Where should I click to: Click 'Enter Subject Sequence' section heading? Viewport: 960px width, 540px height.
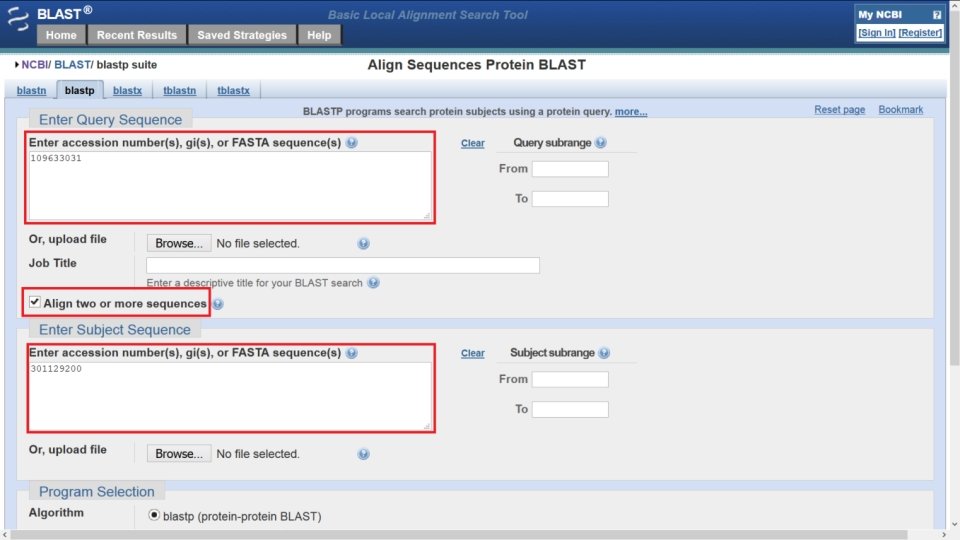point(114,330)
